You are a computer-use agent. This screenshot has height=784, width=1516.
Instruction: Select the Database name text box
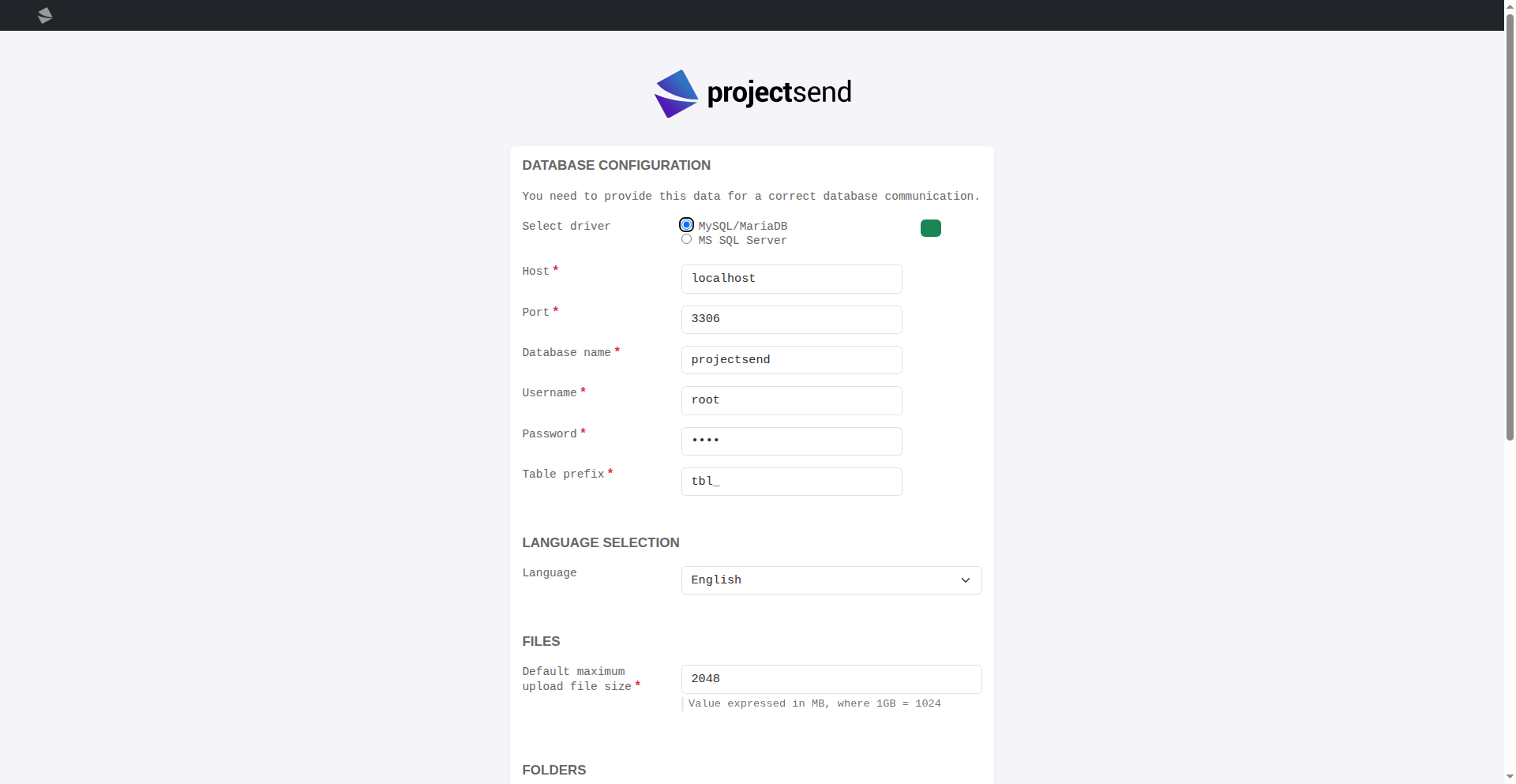791,360
